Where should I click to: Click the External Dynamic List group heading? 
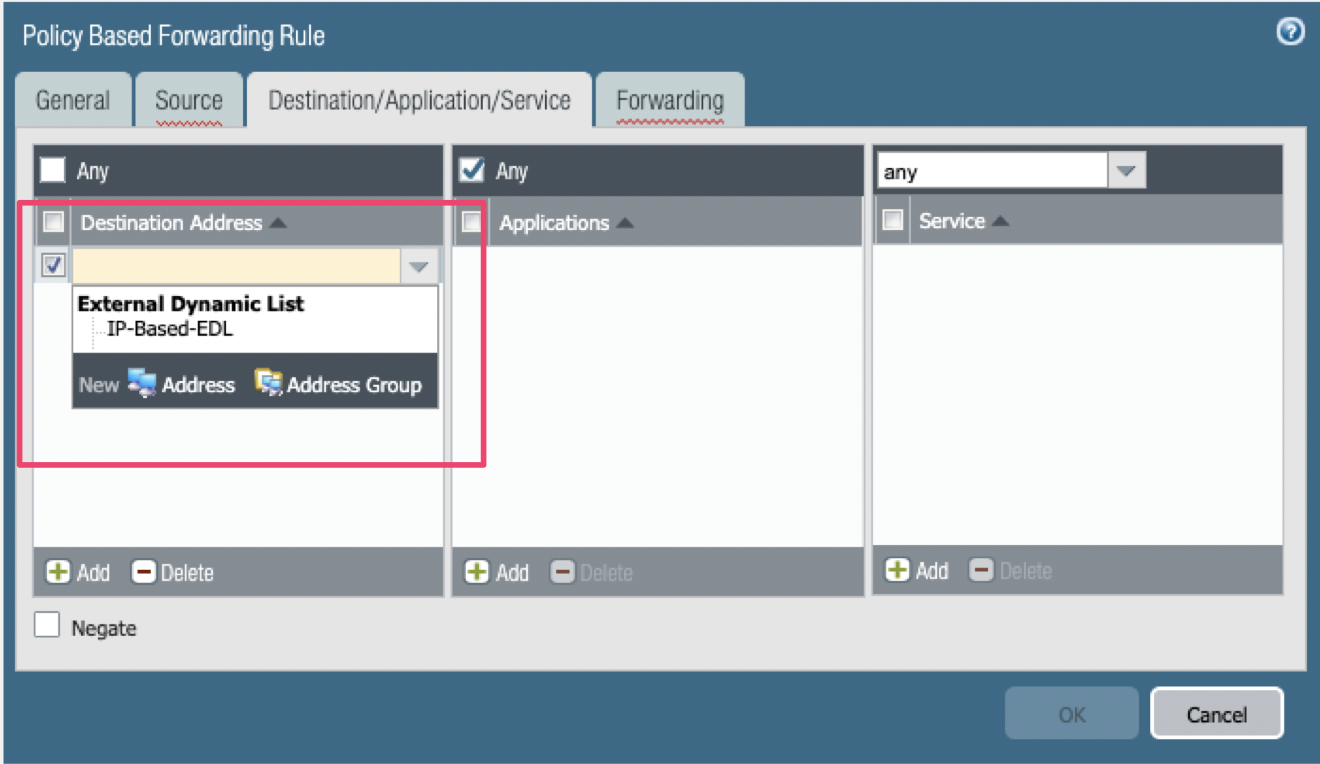(x=191, y=304)
